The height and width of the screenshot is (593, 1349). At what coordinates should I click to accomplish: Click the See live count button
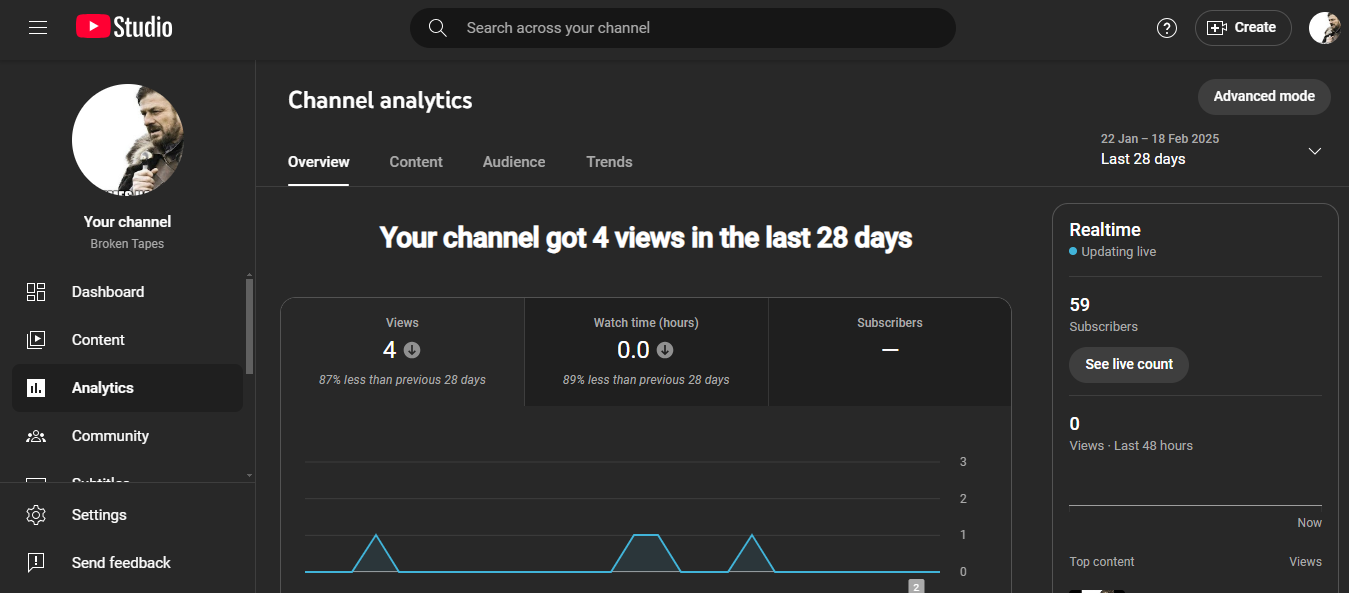1129,365
